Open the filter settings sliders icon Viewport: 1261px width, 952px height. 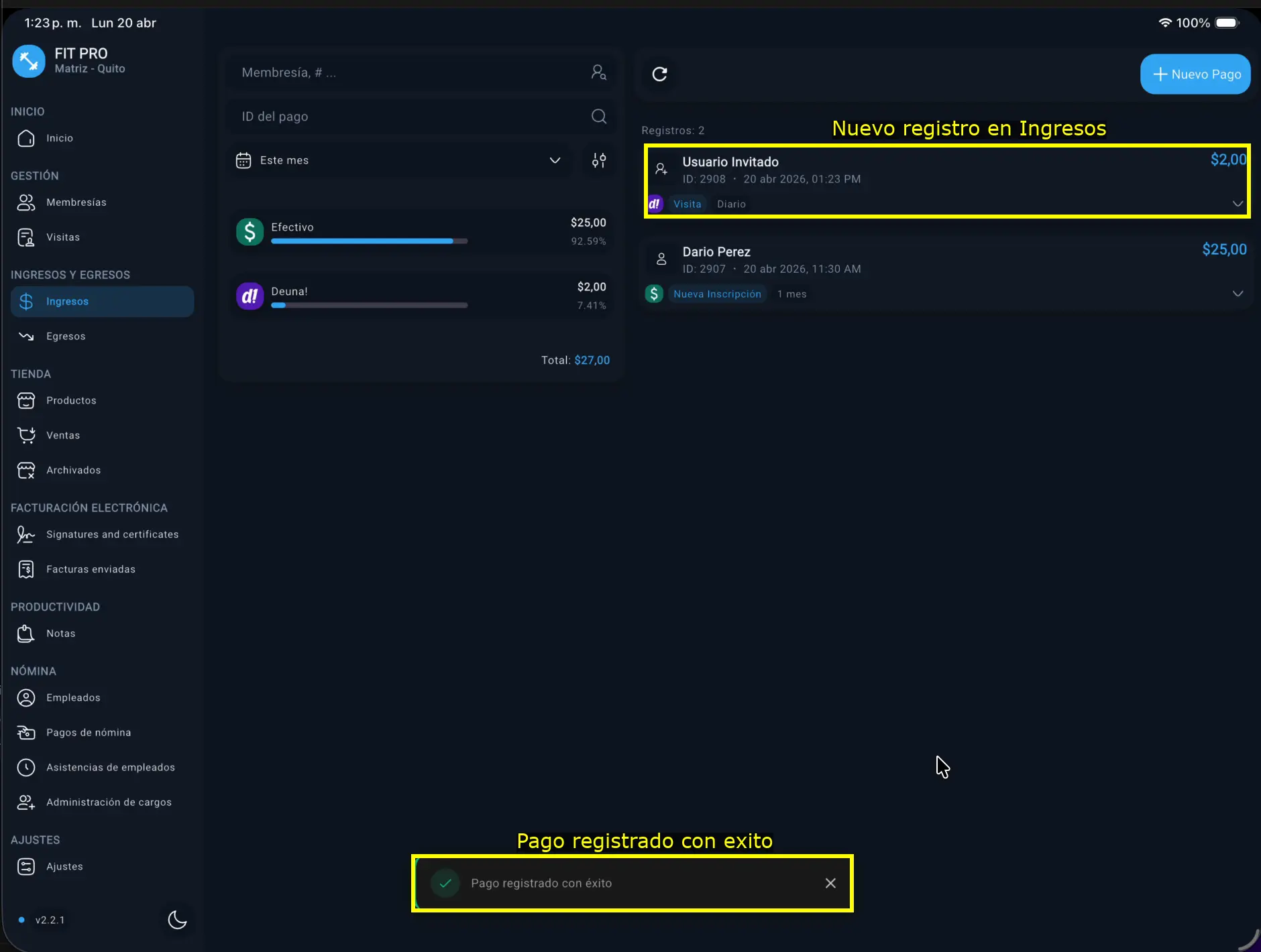[x=598, y=160]
